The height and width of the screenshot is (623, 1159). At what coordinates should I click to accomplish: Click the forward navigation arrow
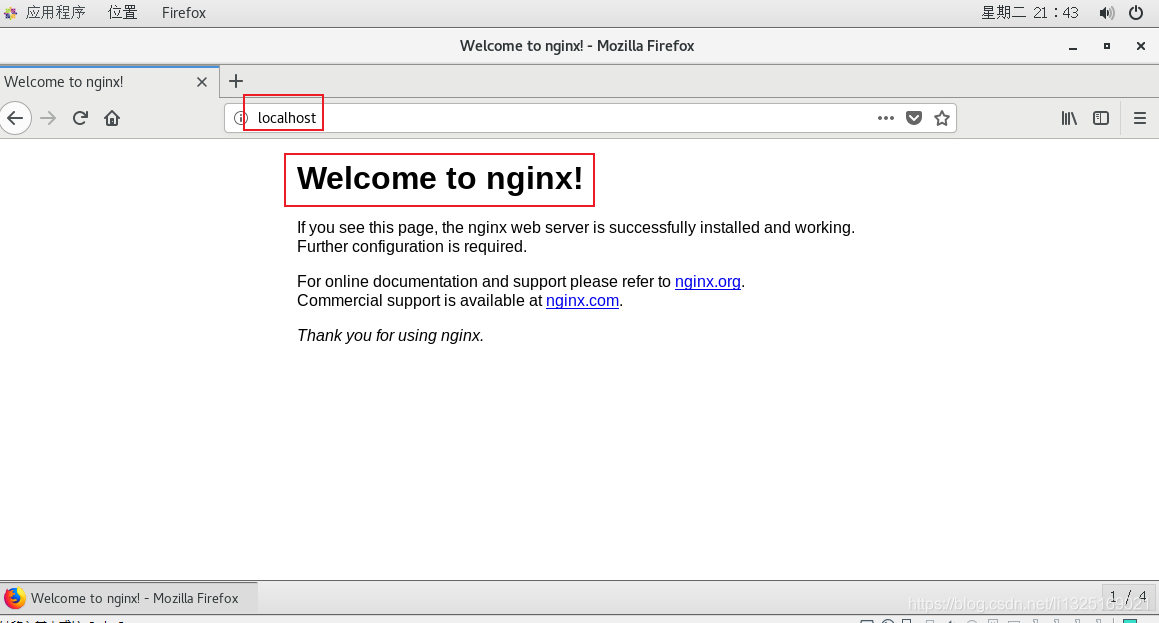tap(48, 118)
